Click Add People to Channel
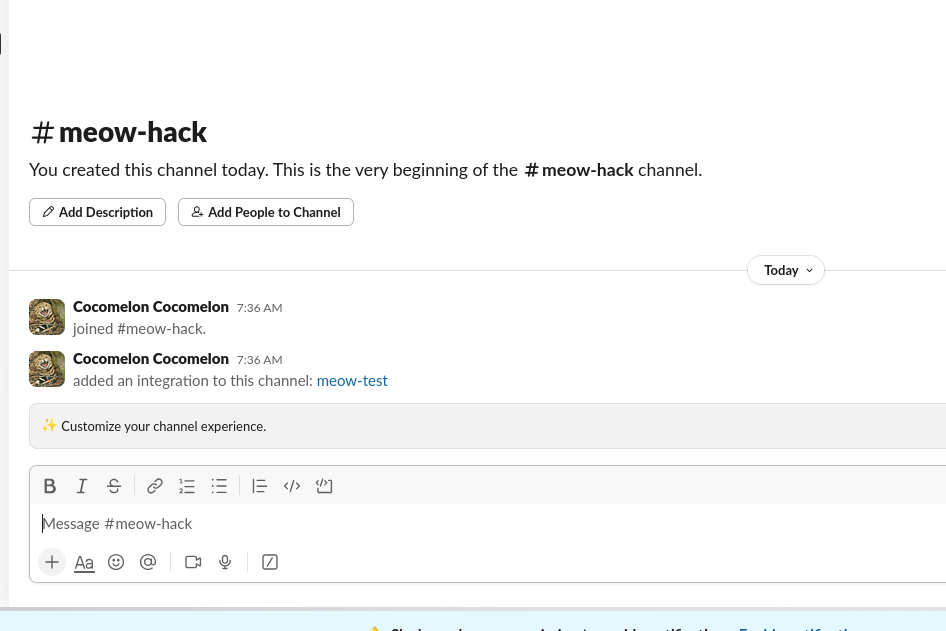 (265, 212)
